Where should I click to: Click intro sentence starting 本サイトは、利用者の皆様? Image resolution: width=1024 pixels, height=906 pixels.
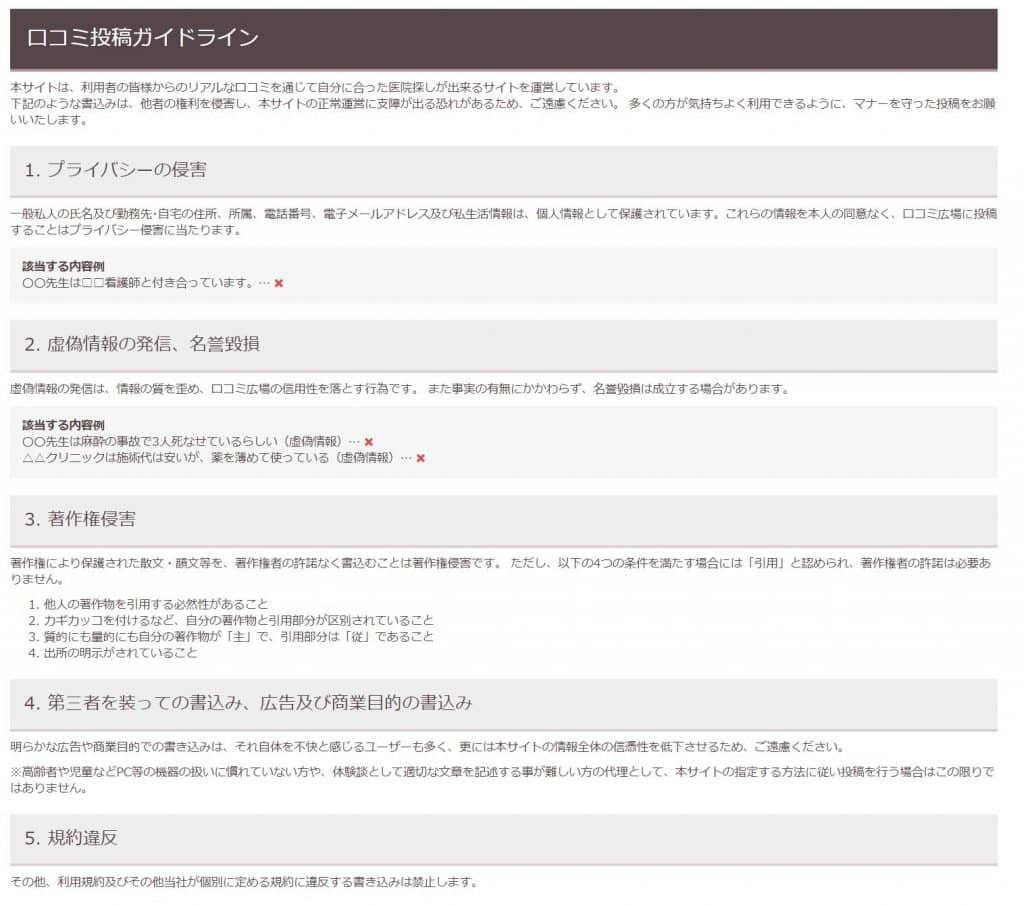[315, 88]
